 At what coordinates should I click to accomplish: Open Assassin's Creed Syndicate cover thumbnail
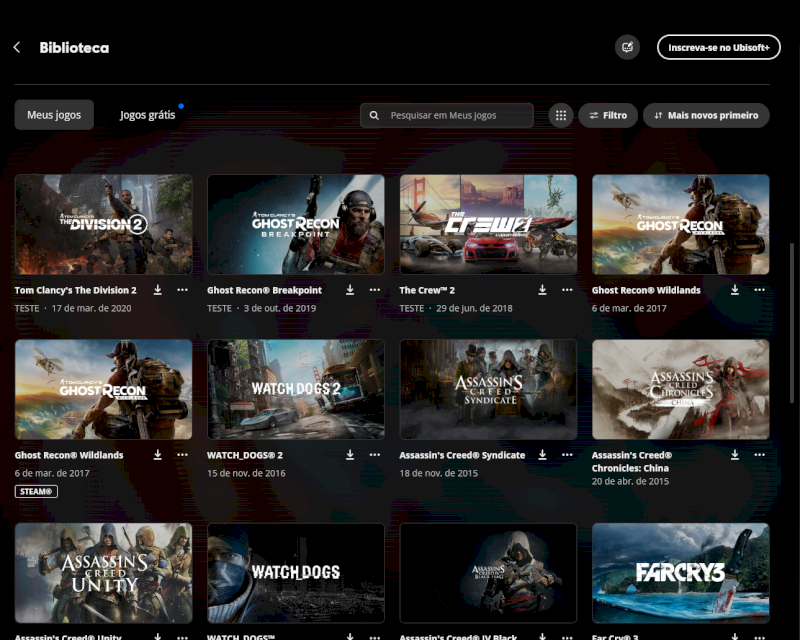point(488,389)
